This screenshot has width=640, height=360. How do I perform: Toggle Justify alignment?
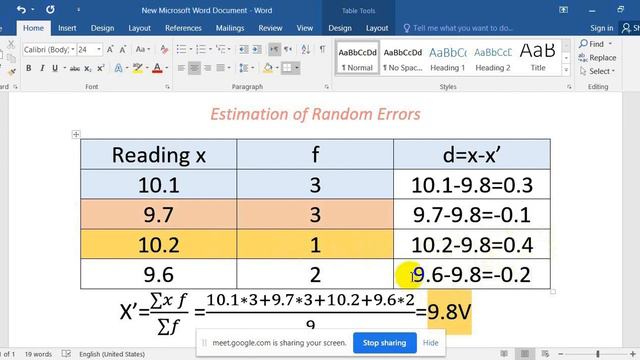pyautogui.click(x=220, y=68)
